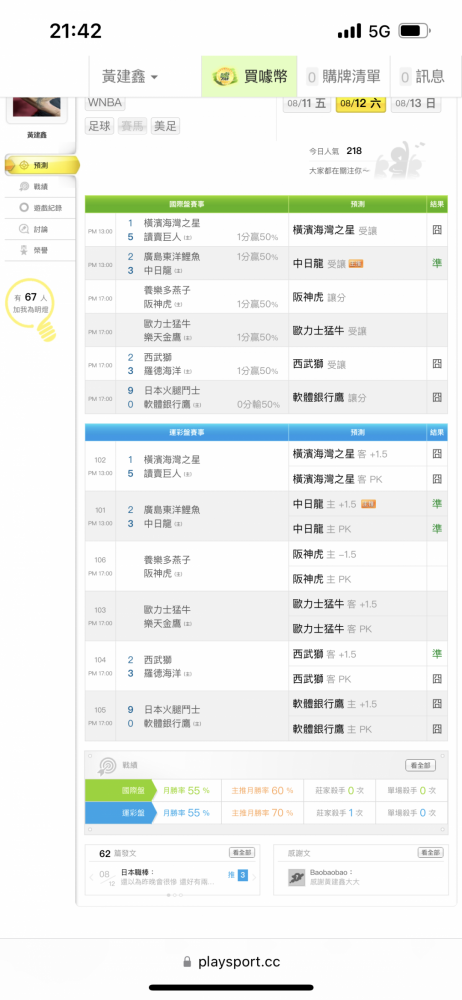
Task: Select the 美足 category tag
Action: pos(165,126)
